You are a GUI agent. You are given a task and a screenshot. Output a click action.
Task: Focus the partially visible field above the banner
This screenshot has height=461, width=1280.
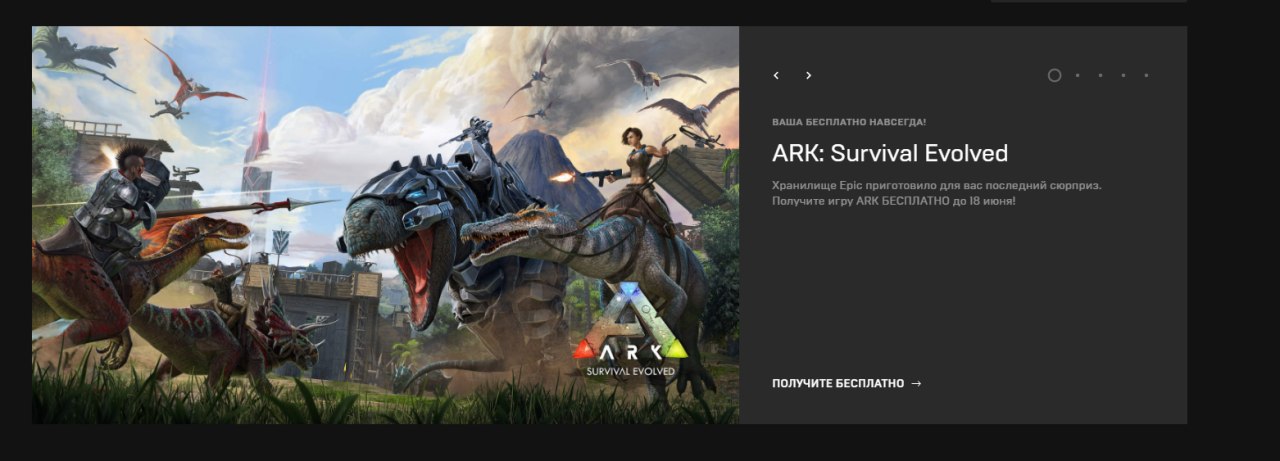(x=1088, y=1)
